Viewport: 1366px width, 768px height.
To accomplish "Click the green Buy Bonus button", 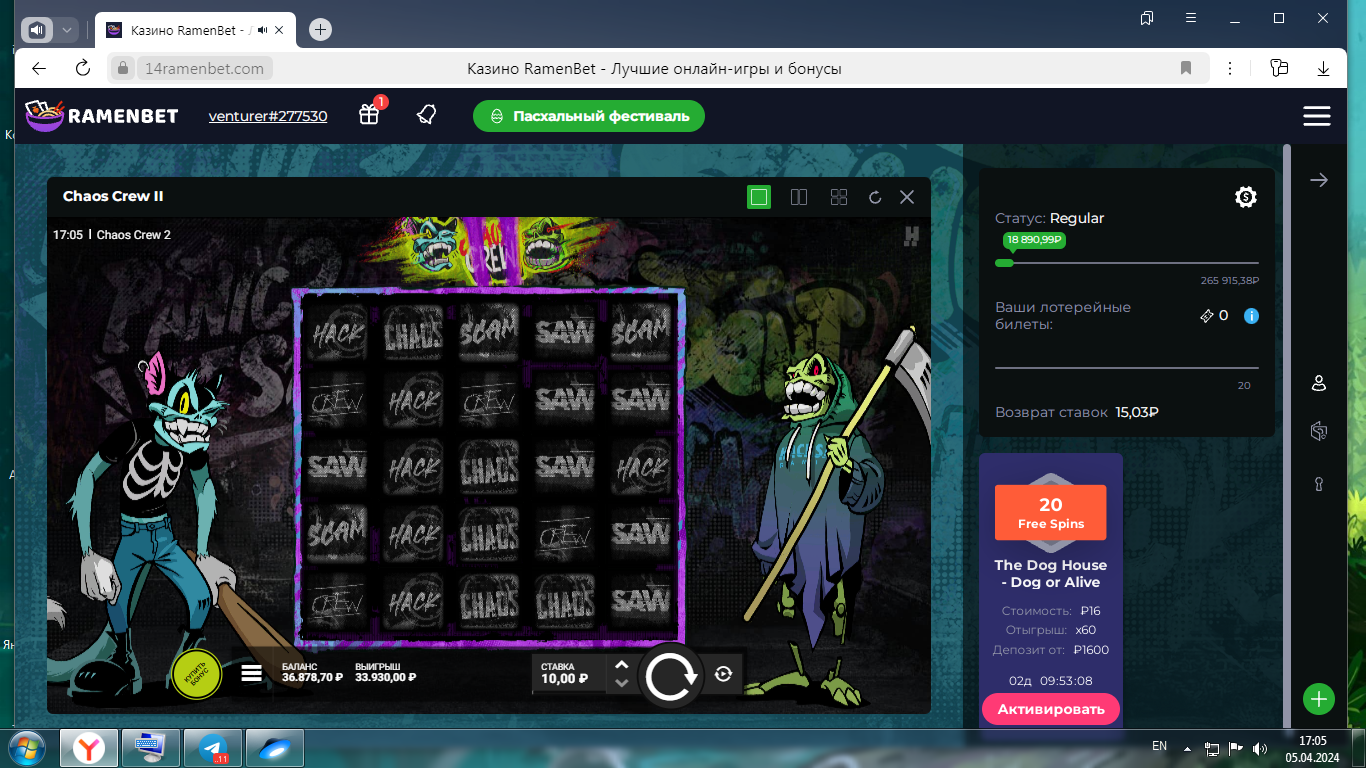I will 196,673.
